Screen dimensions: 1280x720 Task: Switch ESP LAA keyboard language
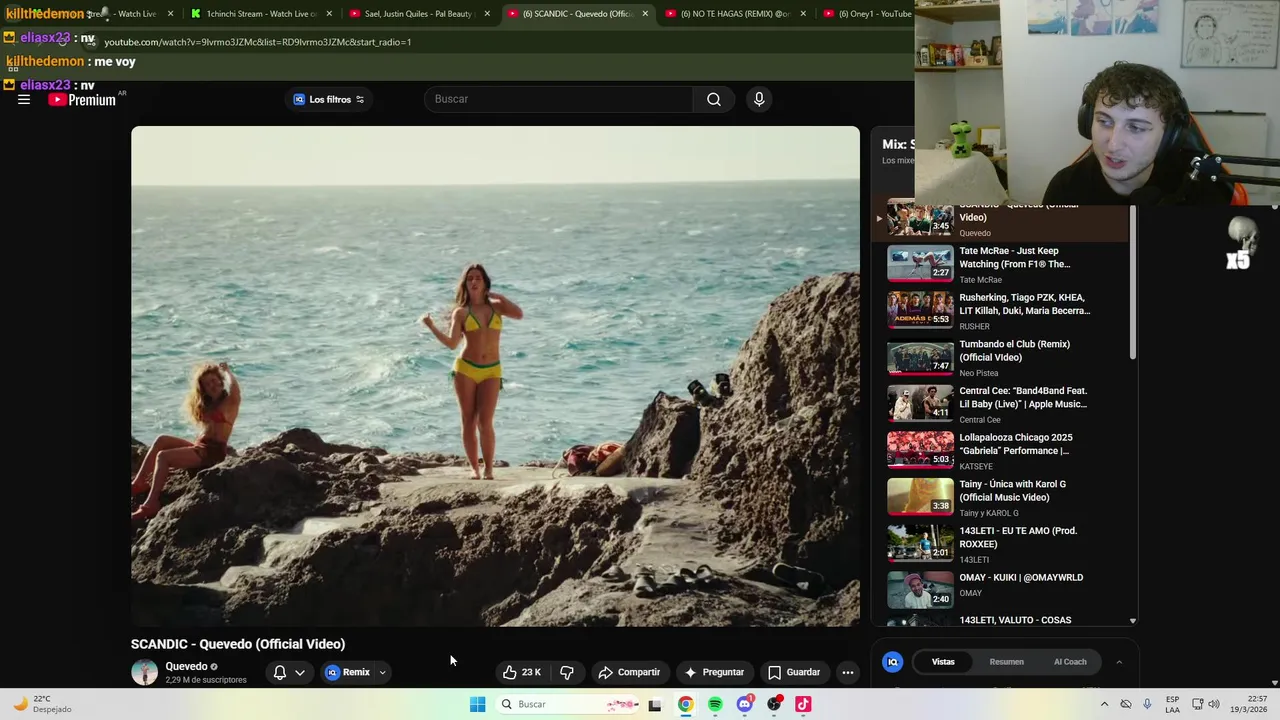coord(1172,704)
